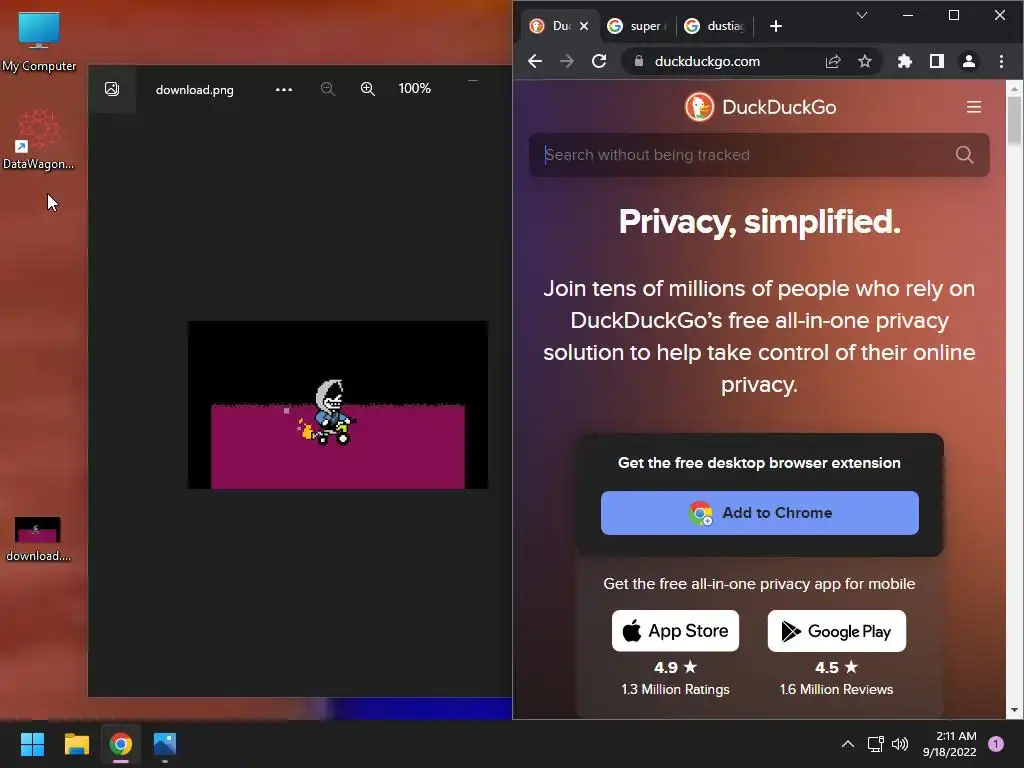Select the download.png desktop file
Screen dimensions: 1024x768
coord(38,539)
